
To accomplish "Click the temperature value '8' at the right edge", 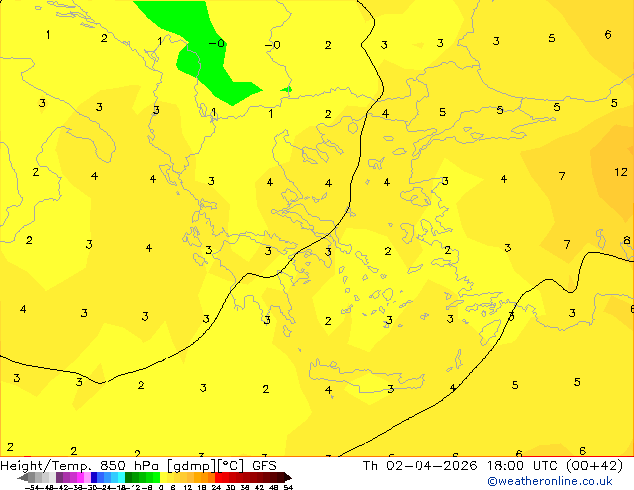I will point(627,240).
